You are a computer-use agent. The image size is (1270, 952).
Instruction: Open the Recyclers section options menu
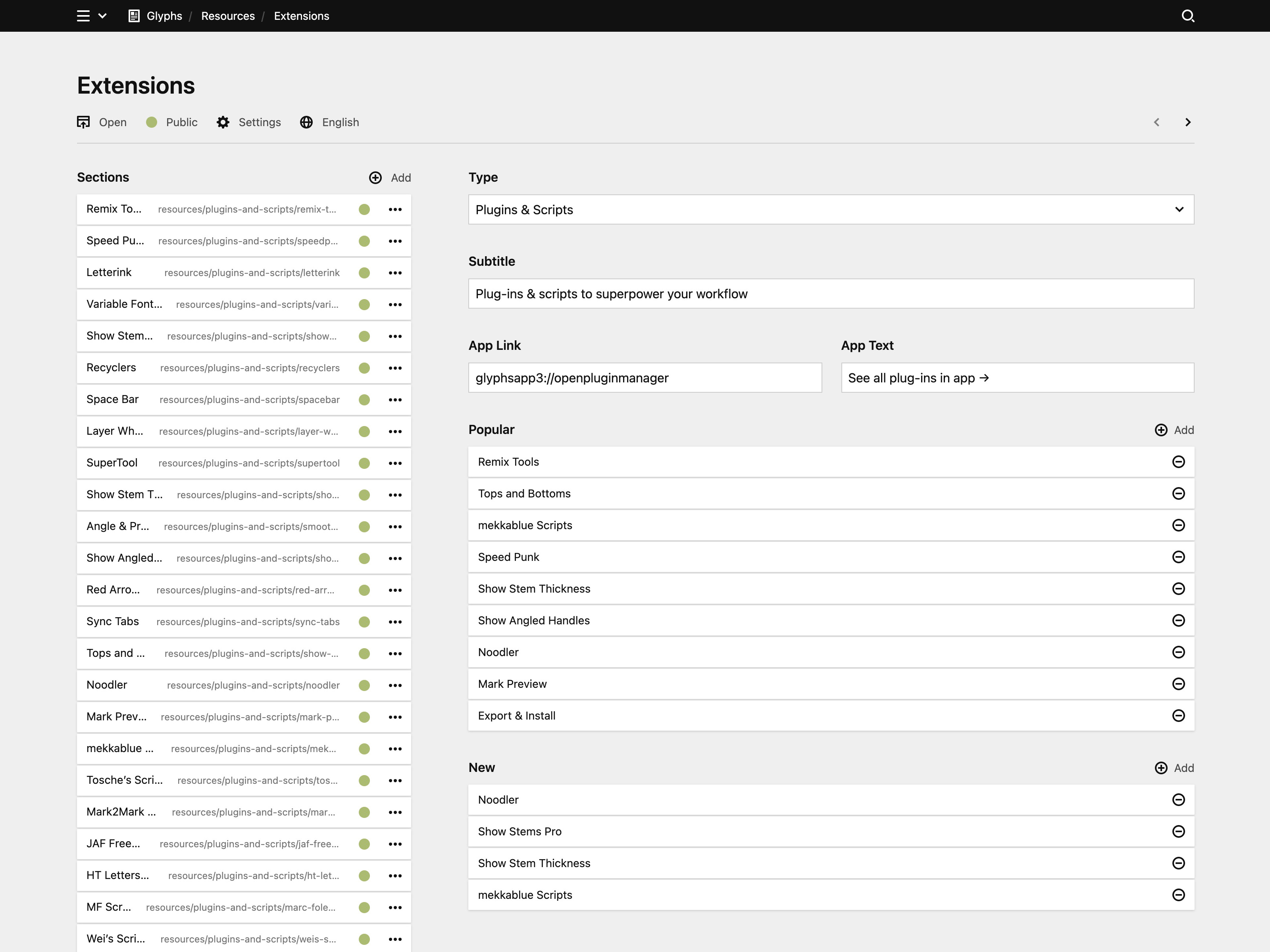pyautogui.click(x=395, y=368)
